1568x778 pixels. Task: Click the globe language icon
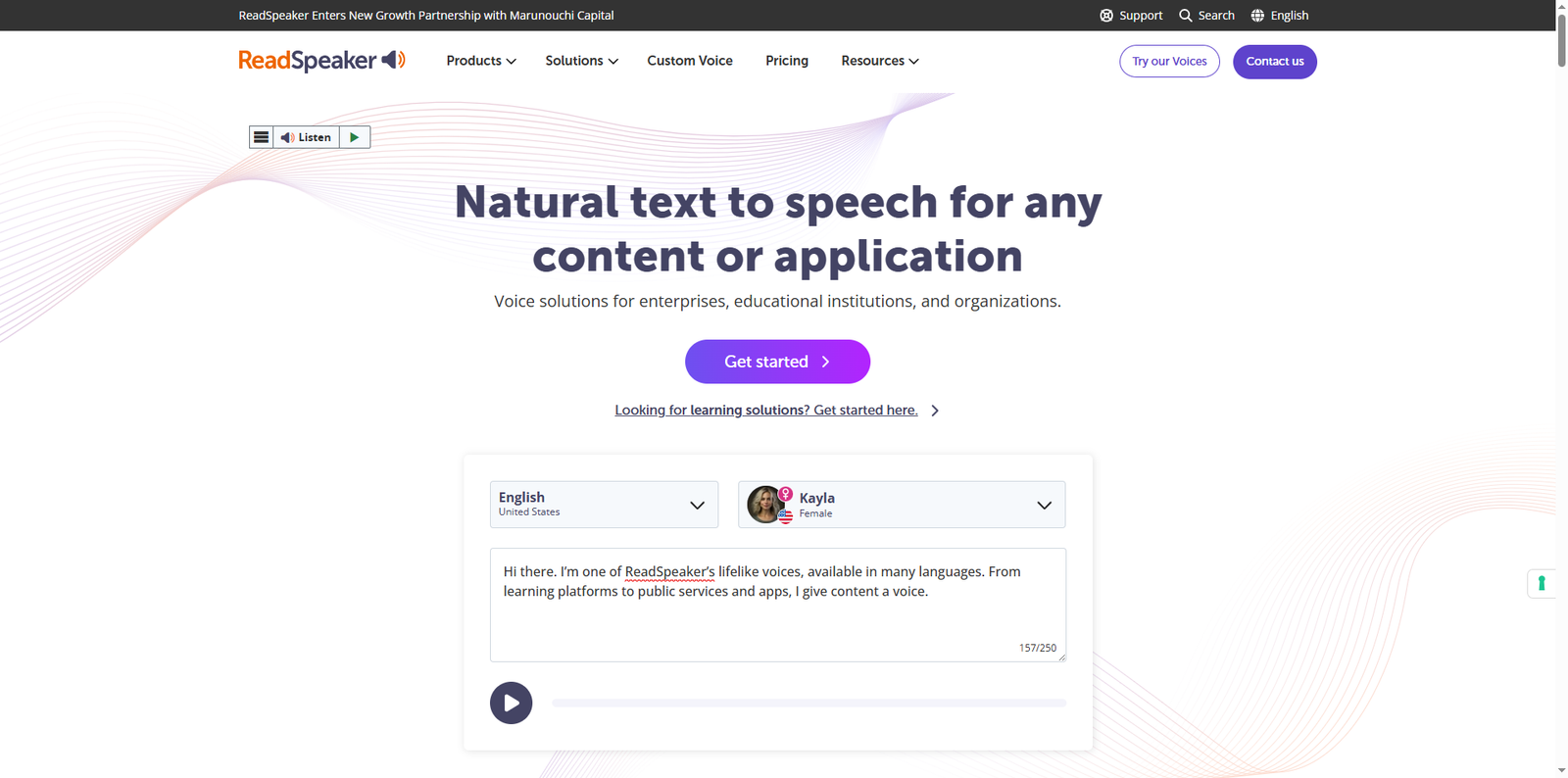[1257, 16]
